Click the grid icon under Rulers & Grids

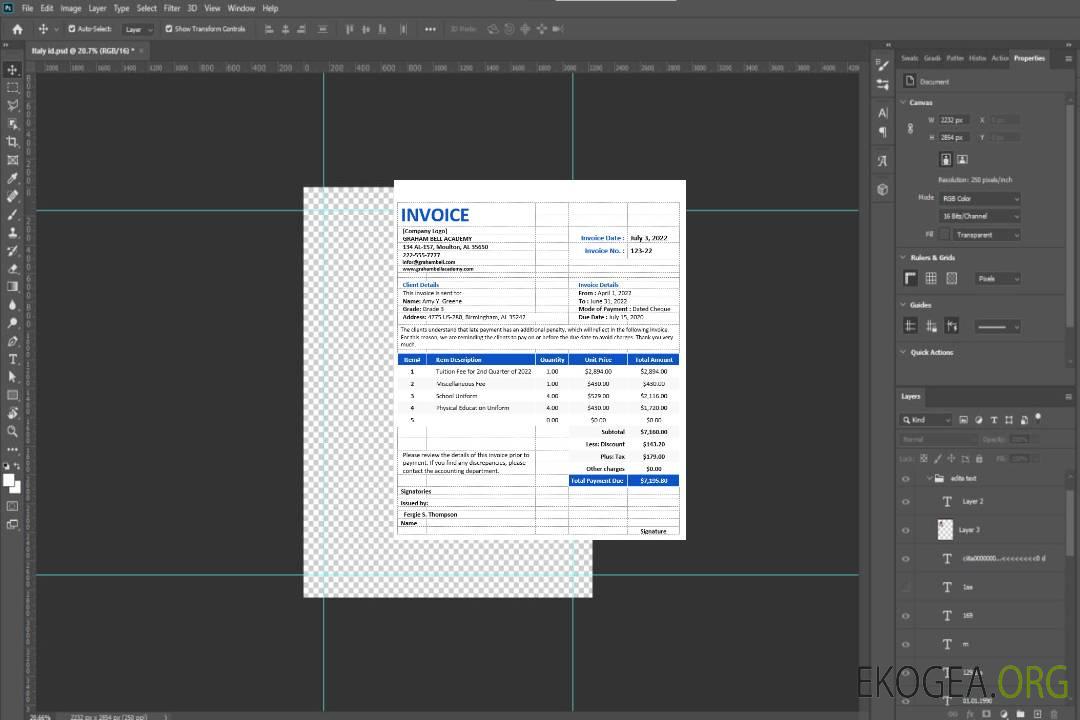930,278
